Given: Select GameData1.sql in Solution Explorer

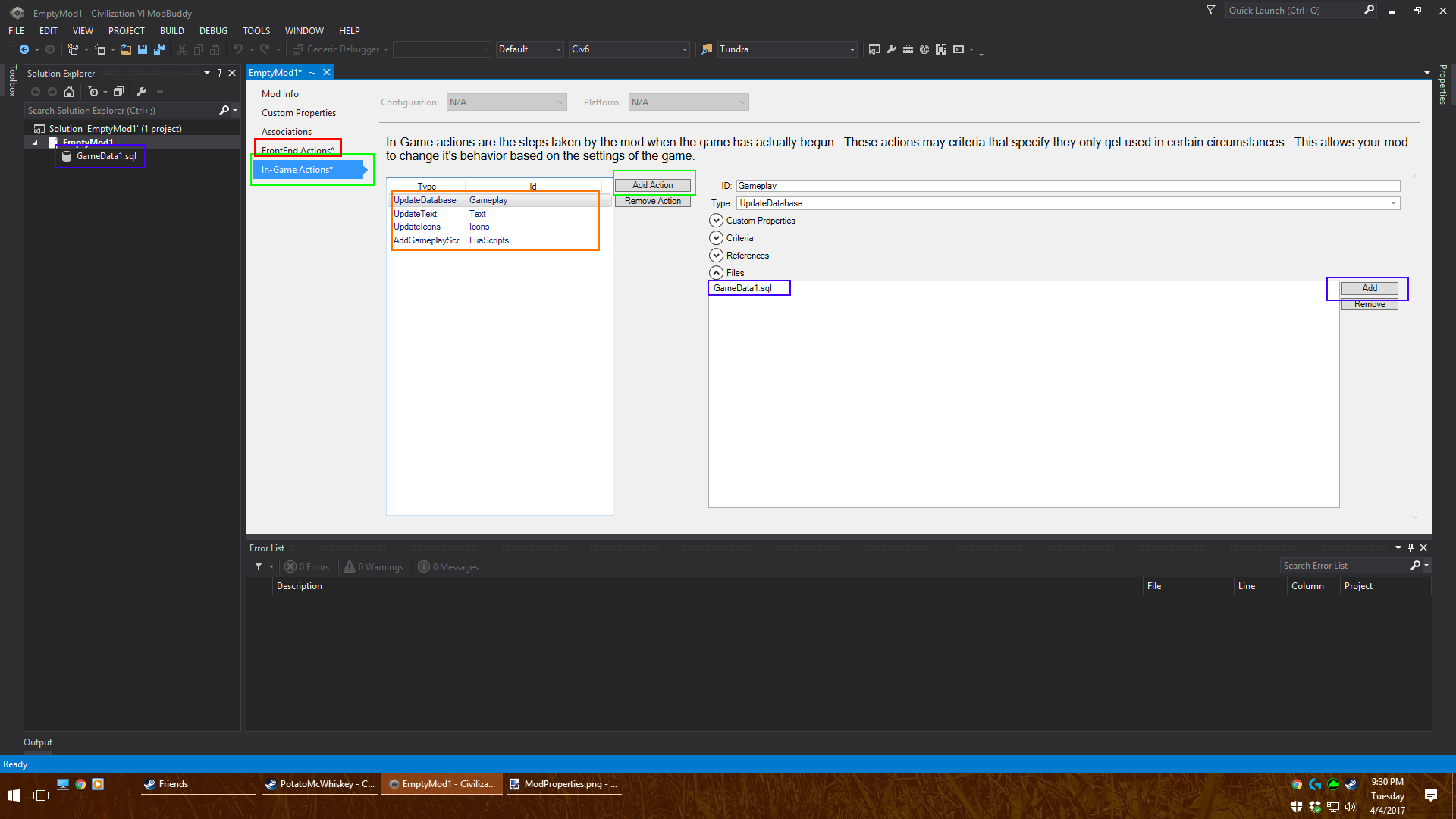Looking at the screenshot, I should [106, 156].
